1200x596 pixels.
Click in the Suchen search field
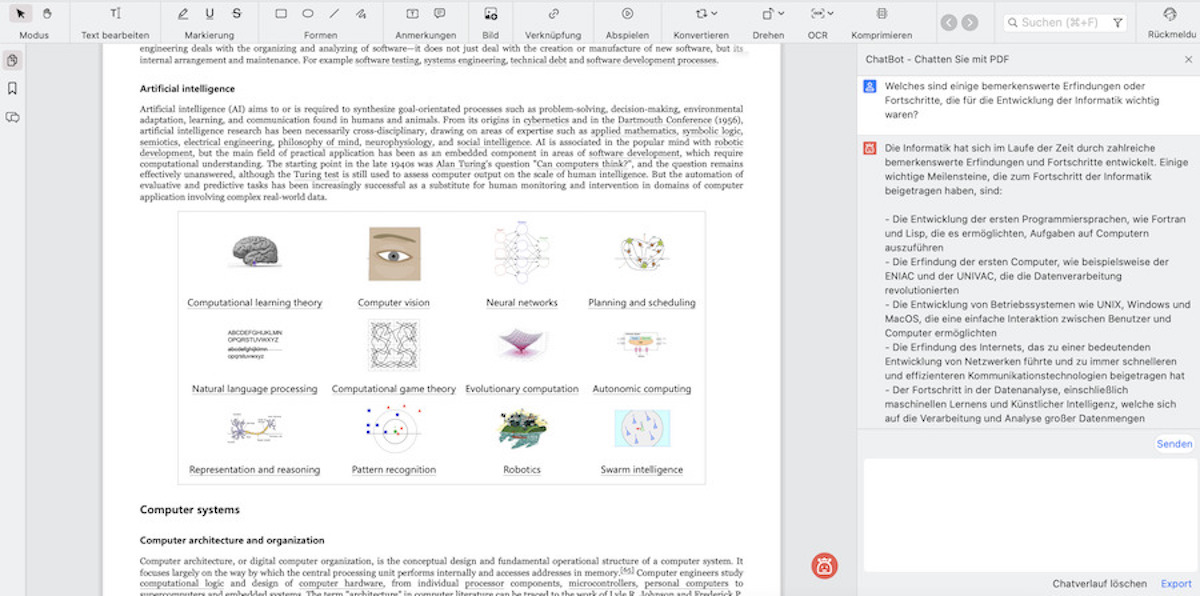pos(1062,22)
